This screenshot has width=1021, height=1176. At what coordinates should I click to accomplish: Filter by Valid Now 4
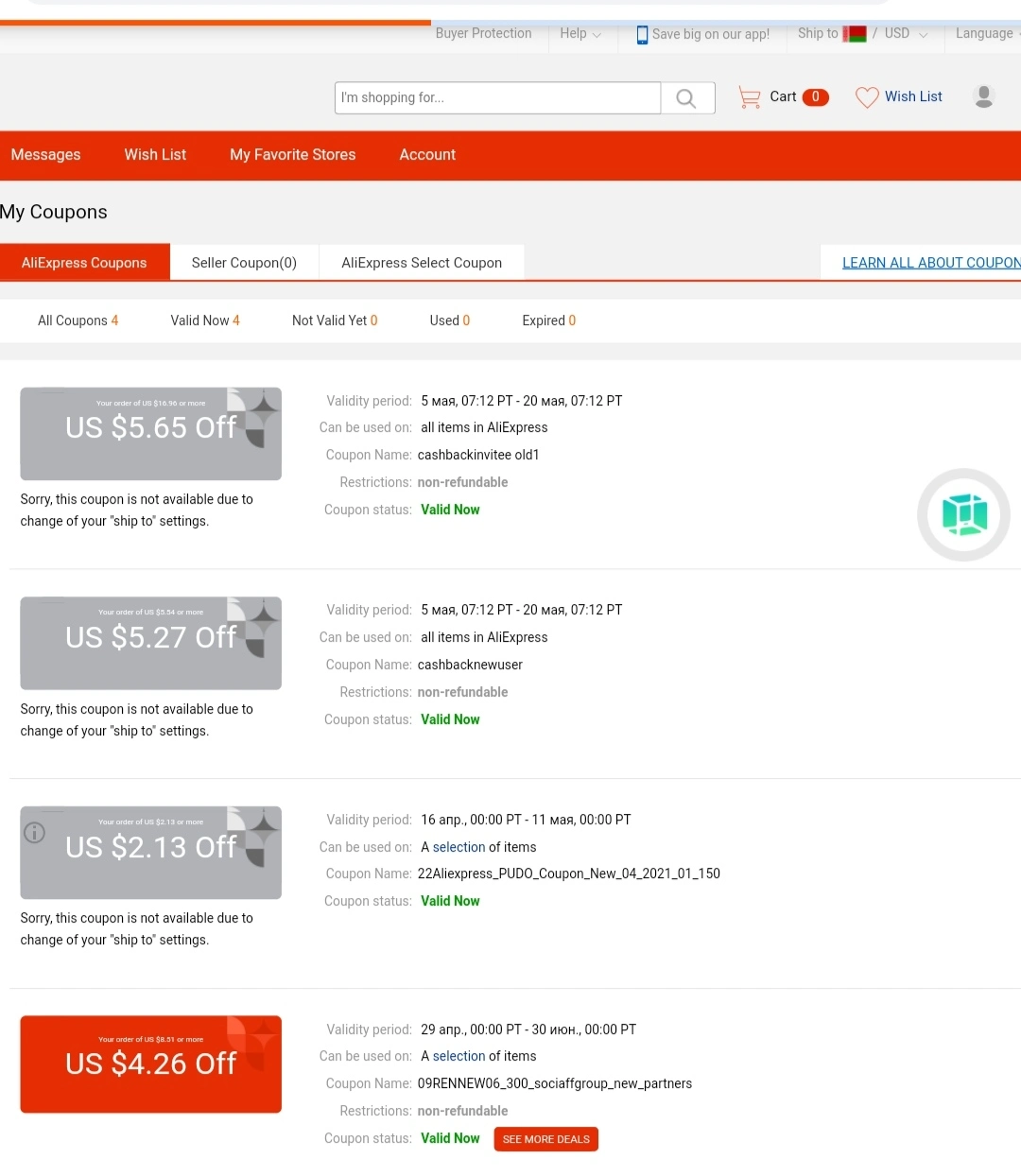(205, 320)
